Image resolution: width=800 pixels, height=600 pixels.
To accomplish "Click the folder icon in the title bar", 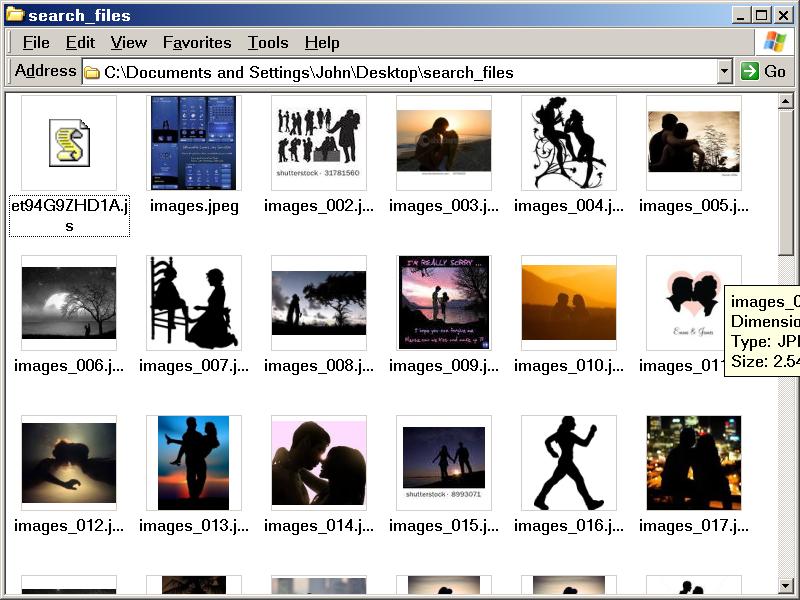I will coord(15,15).
